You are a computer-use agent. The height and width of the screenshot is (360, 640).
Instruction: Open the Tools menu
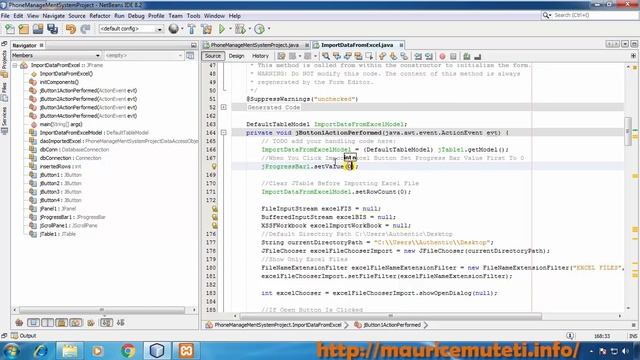(x=193, y=16)
